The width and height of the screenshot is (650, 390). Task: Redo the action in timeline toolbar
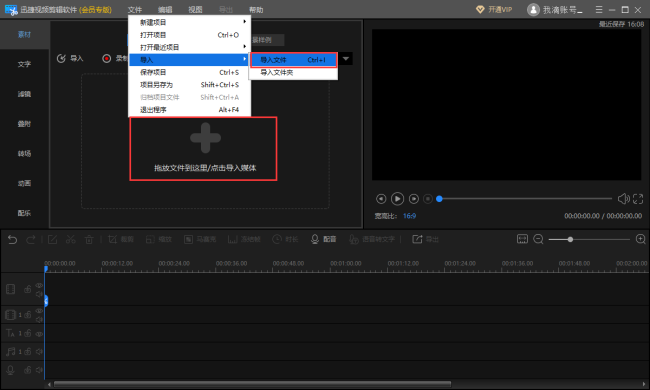pyautogui.click(x=30, y=240)
